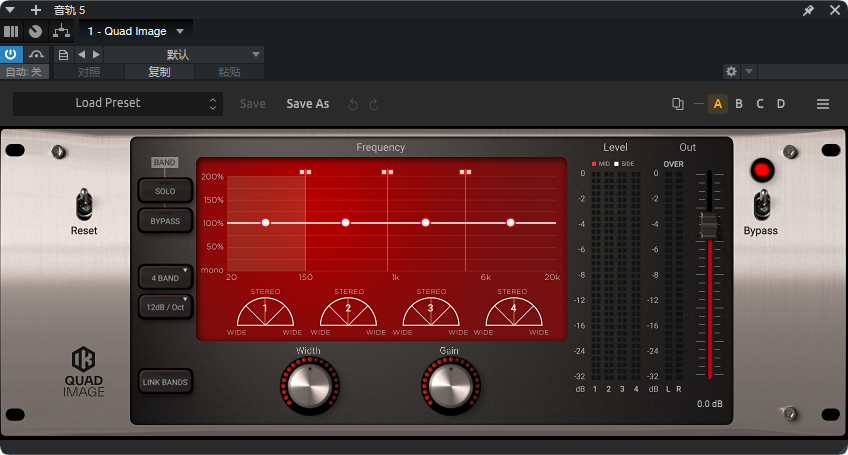Select preset slot B
This screenshot has height=455, width=848.
click(x=739, y=104)
